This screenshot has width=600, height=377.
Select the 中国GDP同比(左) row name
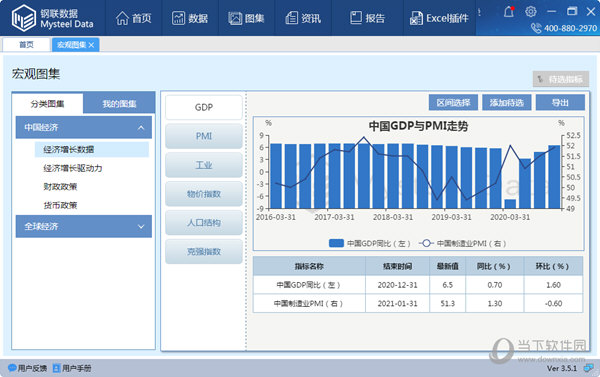click(x=309, y=285)
